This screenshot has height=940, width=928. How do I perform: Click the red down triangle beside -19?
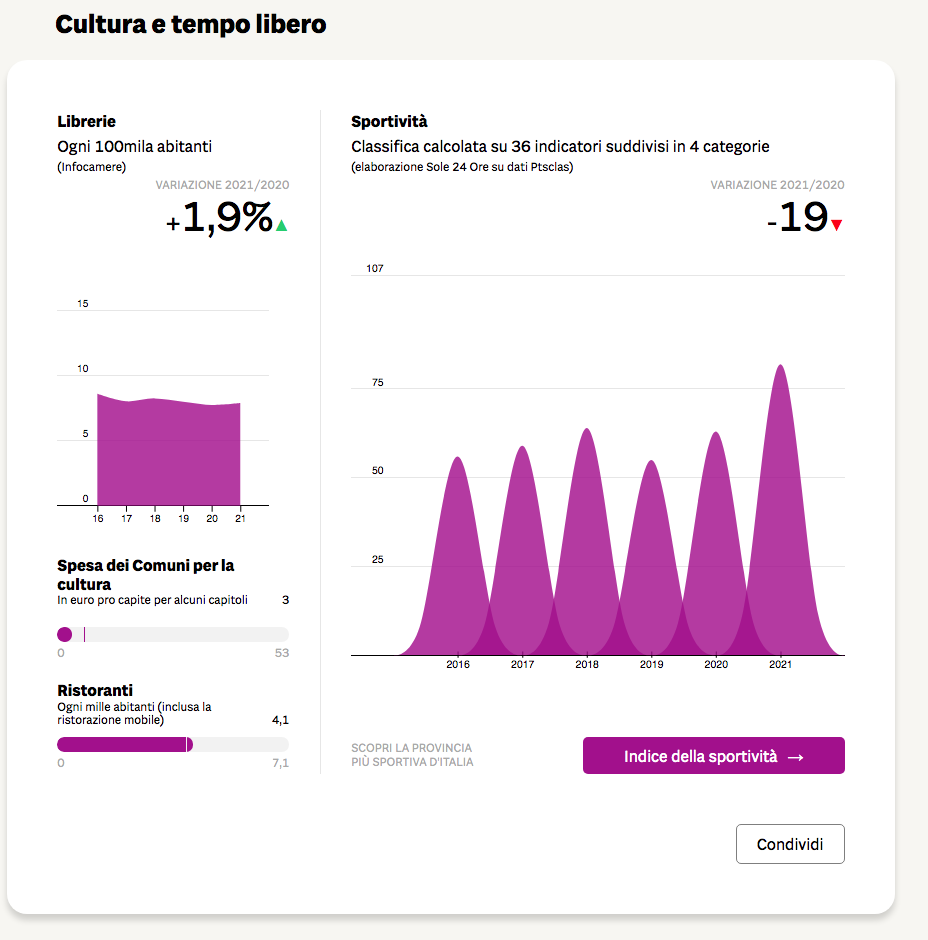(x=837, y=225)
